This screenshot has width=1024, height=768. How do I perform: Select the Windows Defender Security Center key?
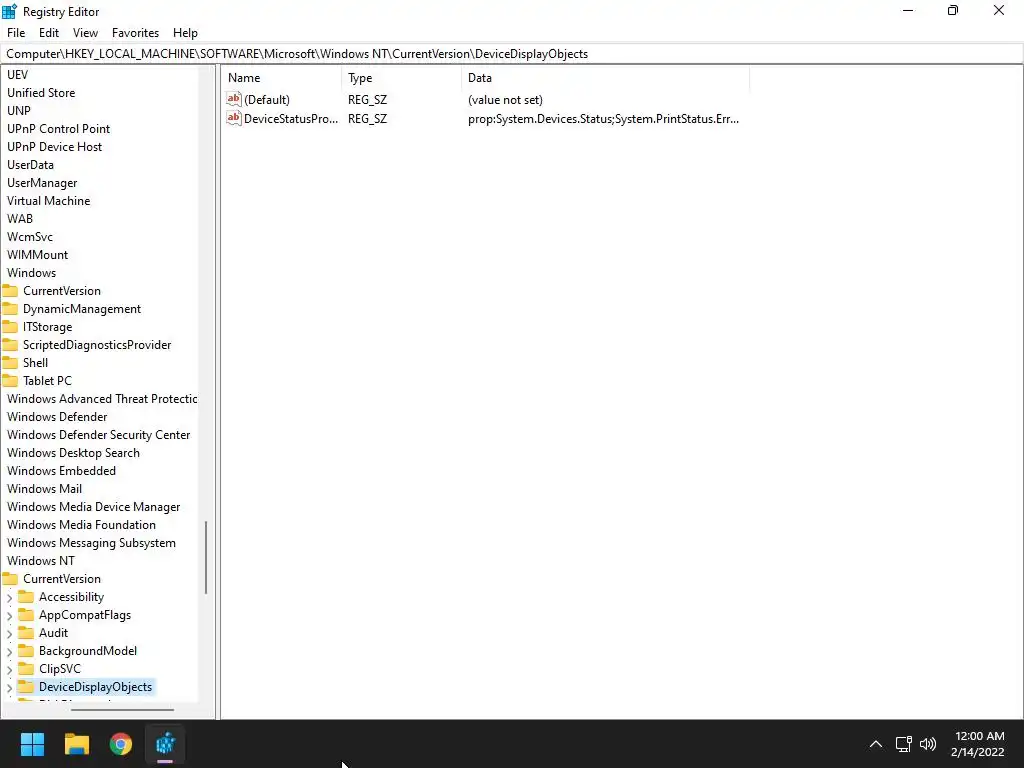(x=99, y=435)
